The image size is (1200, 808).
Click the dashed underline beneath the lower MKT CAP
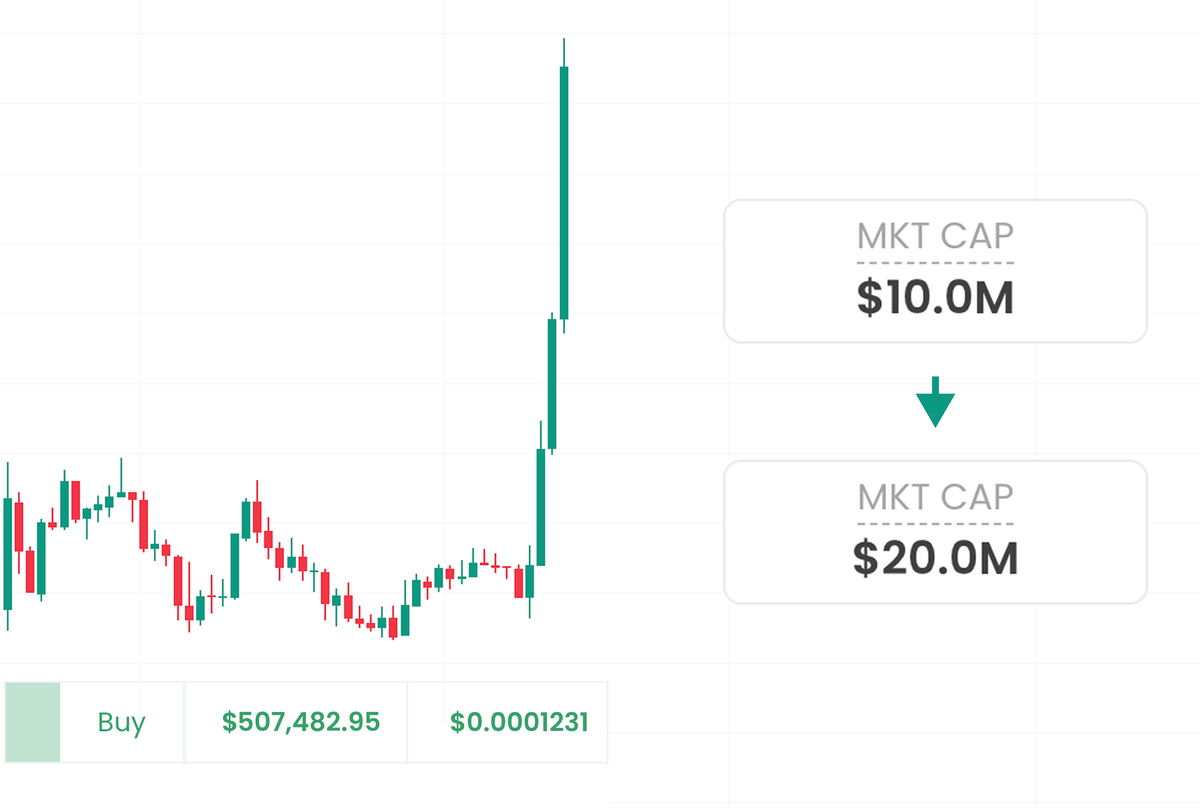935,523
